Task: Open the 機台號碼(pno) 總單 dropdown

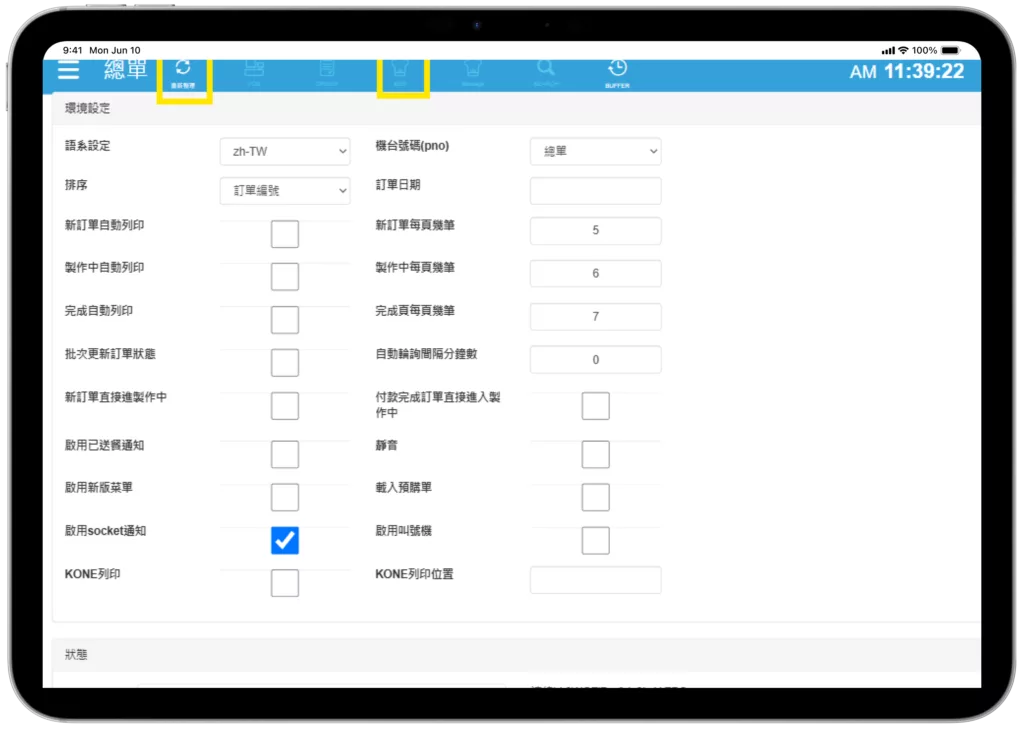Action: [596, 152]
